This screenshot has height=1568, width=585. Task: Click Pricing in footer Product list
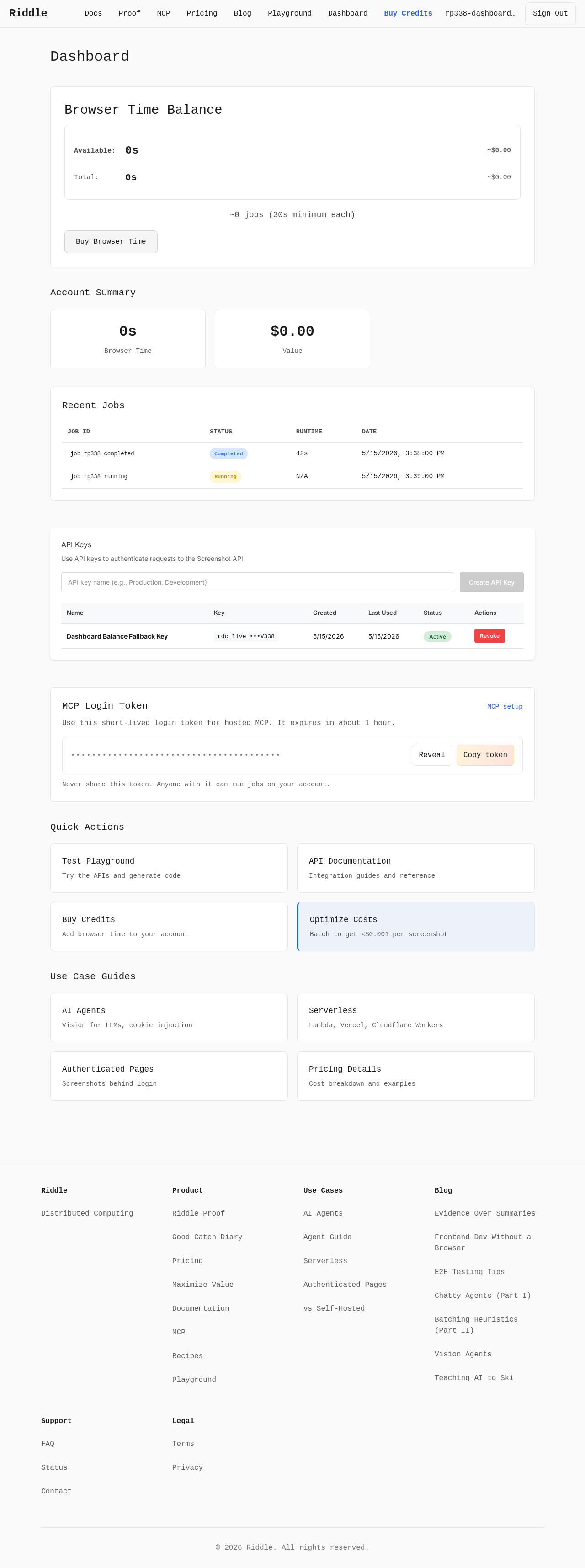coord(187,1261)
